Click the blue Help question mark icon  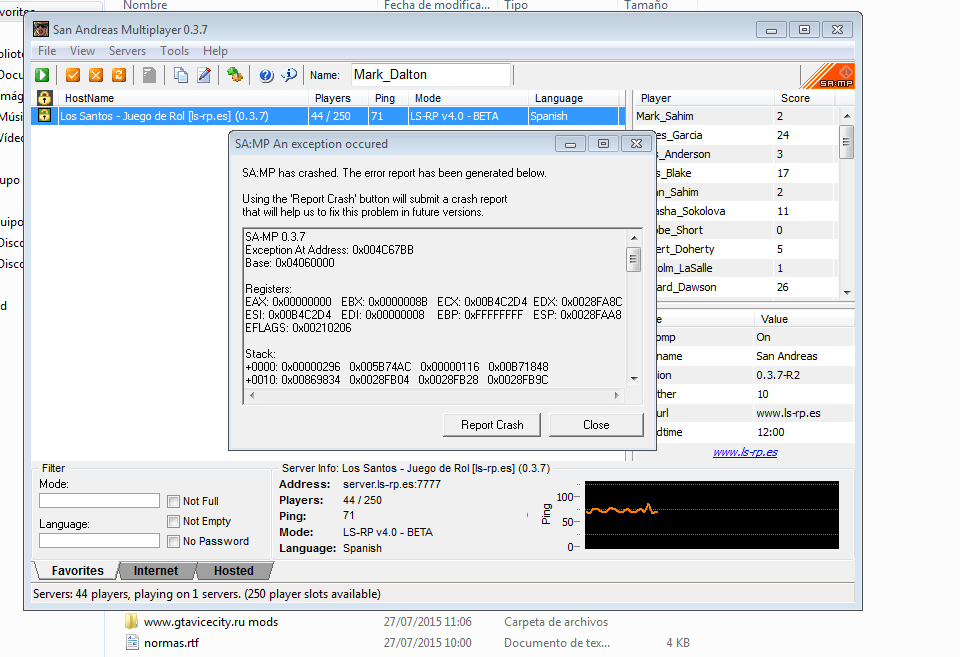point(266,75)
